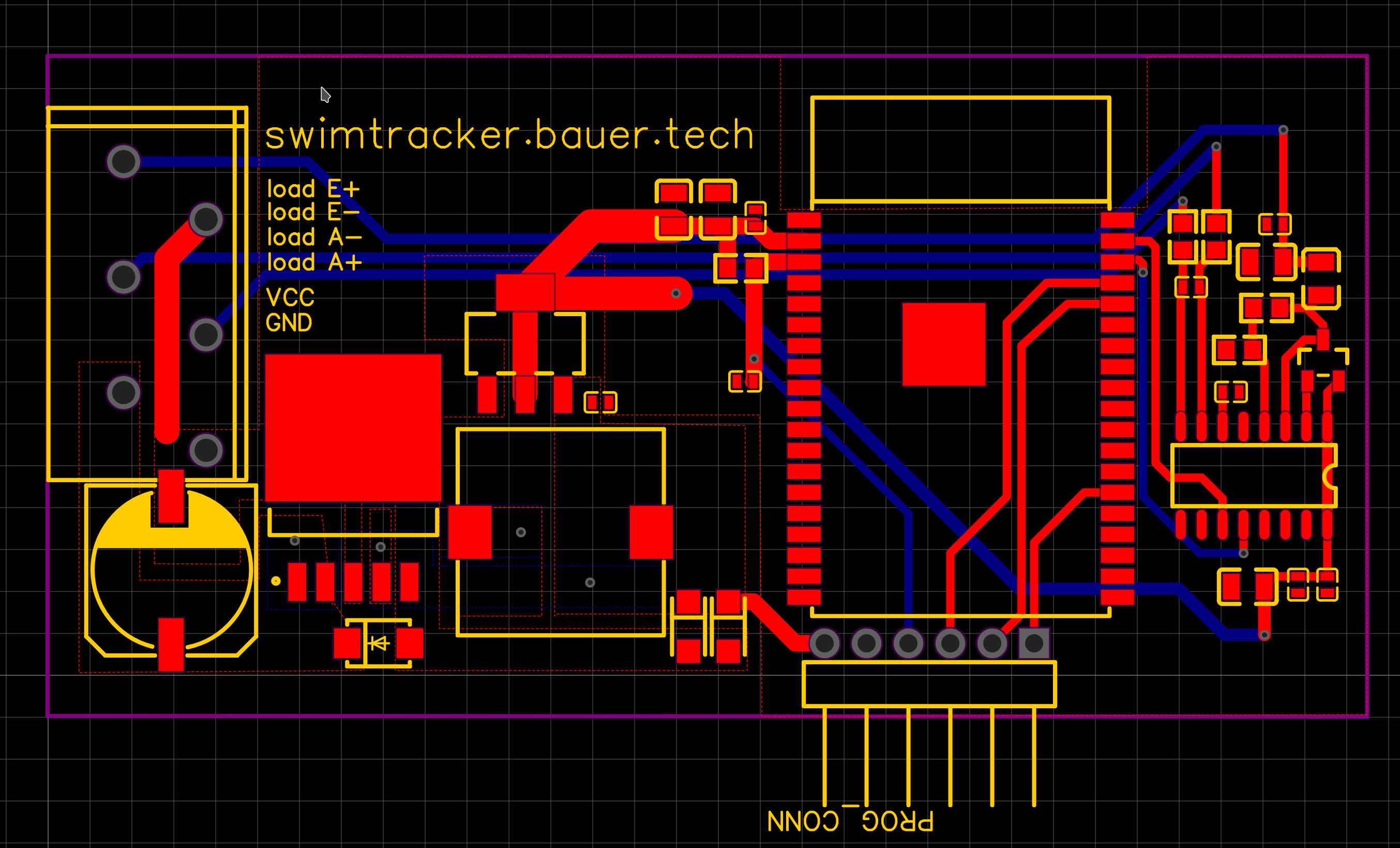Click the diode symbol on the silkscreen
The width and height of the screenshot is (1400, 848).
(x=379, y=643)
